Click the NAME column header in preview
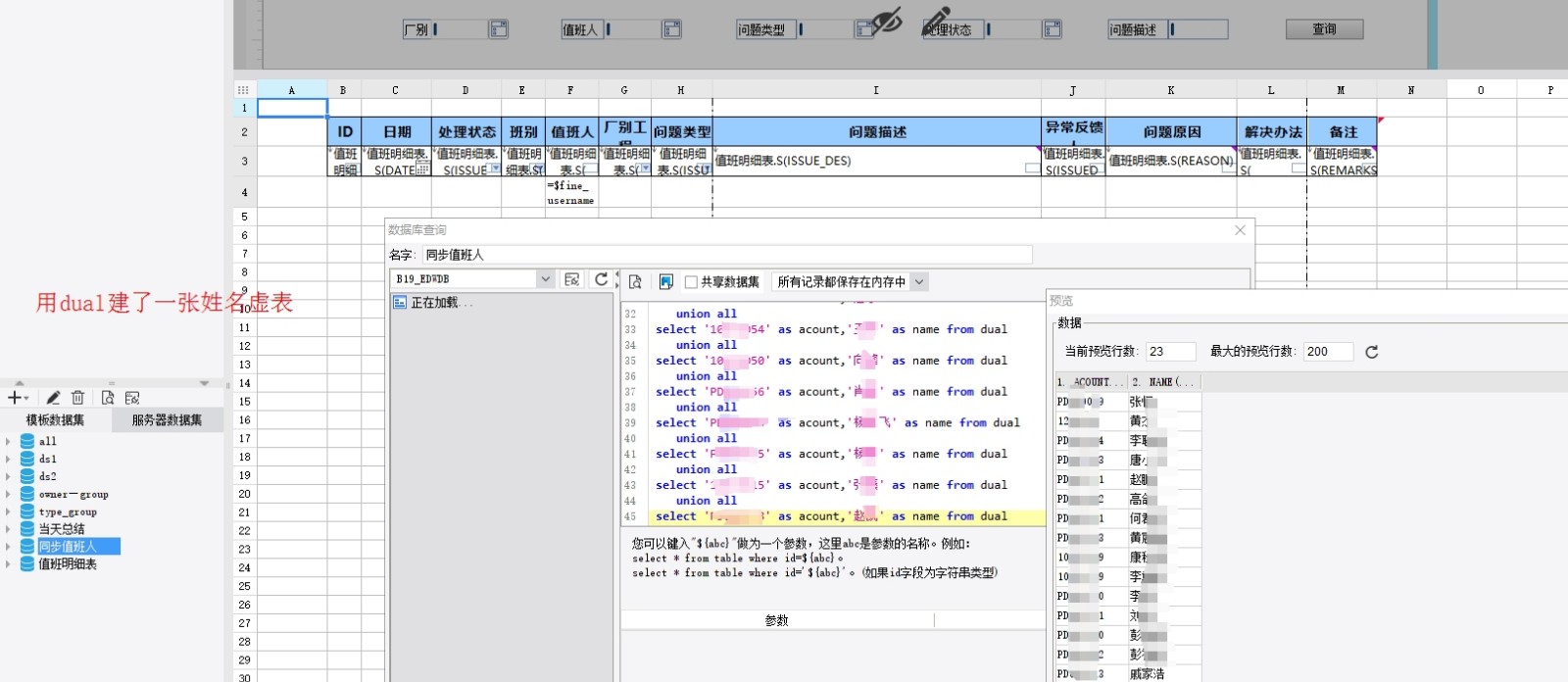This screenshot has height=682, width=1568. tap(1163, 382)
